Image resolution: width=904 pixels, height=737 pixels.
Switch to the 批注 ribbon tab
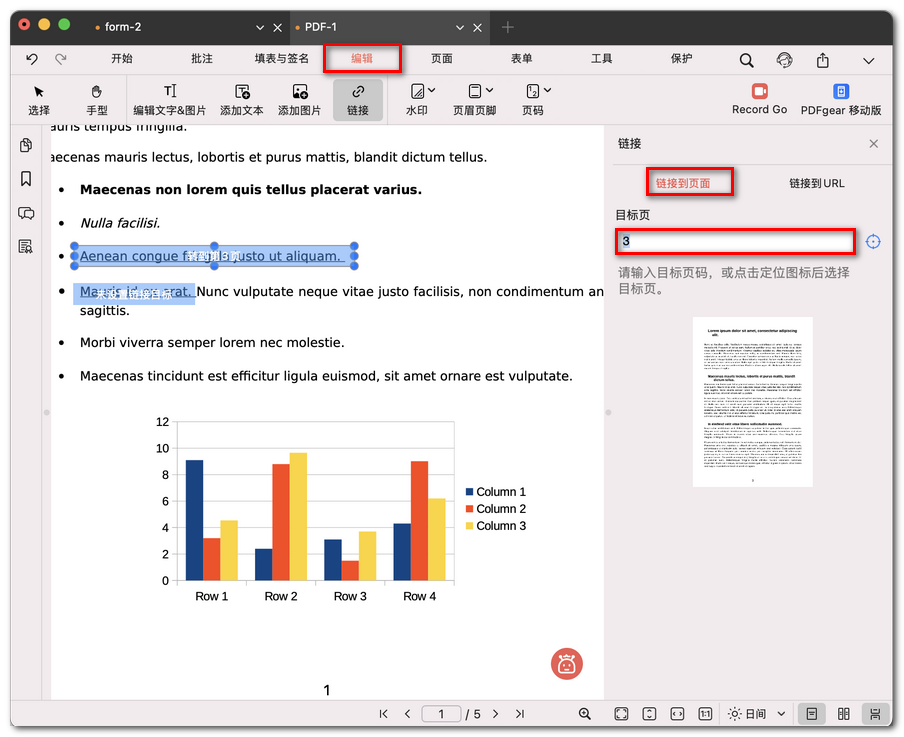[x=202, y=59]
